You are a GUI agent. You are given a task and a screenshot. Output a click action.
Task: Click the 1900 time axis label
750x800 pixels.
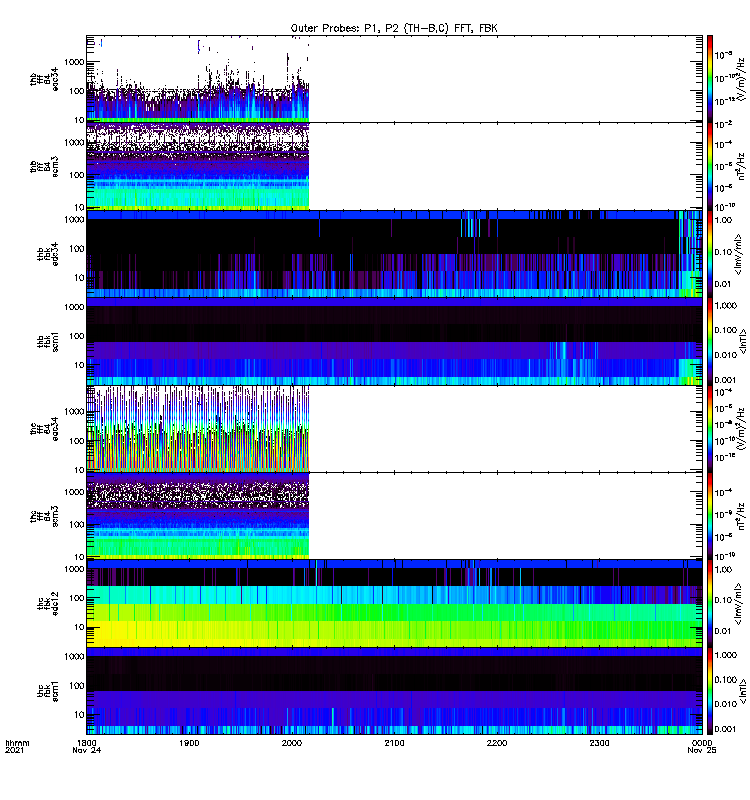click(189, 743)
